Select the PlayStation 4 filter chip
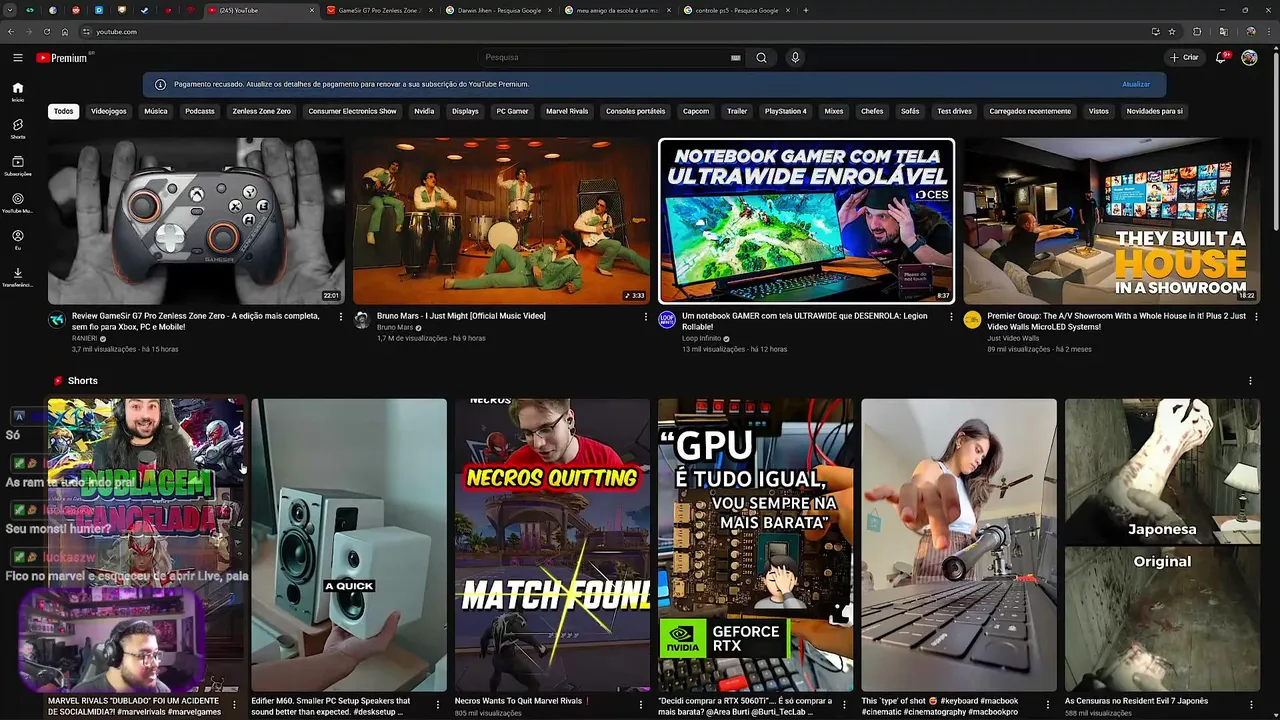 (x=786, y=111)
